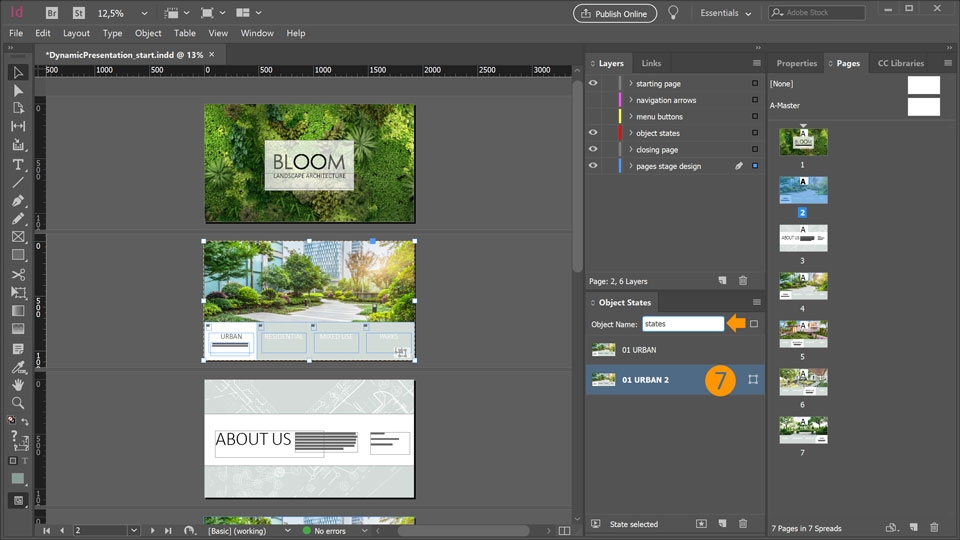Select the A-Master page entry
This screenshot has height=540, width=960.
855,105
